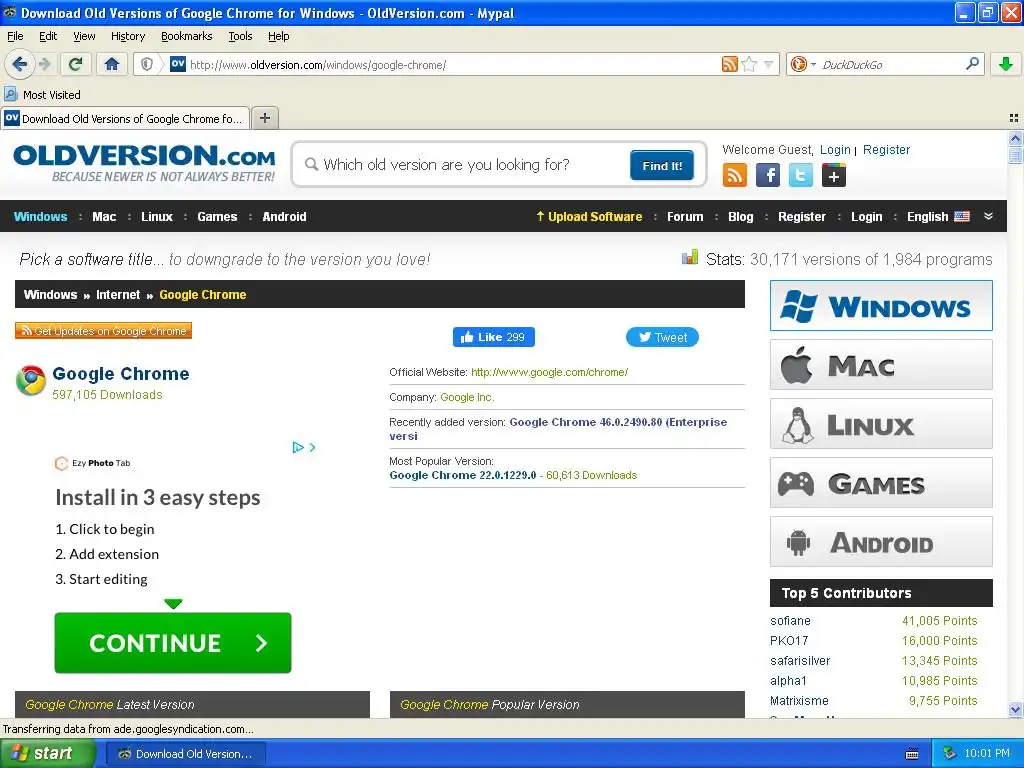Open the Bookmarks menu
Viewport: 1024px width, 768px height.
click(187, 36)
